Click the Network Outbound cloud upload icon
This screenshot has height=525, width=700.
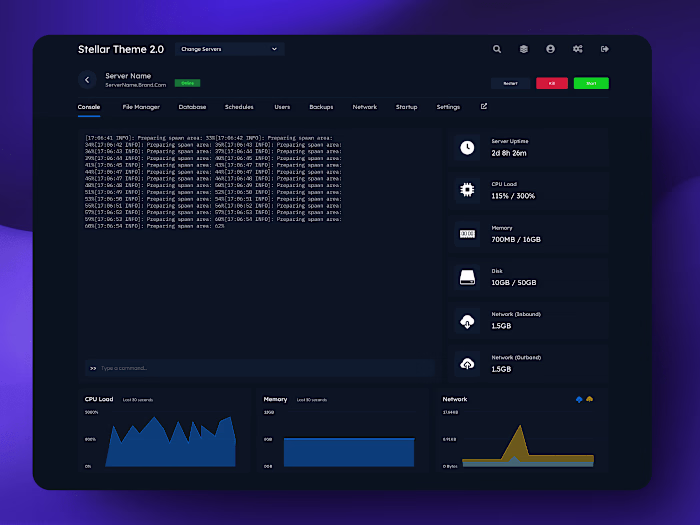(x=467, y=364)
